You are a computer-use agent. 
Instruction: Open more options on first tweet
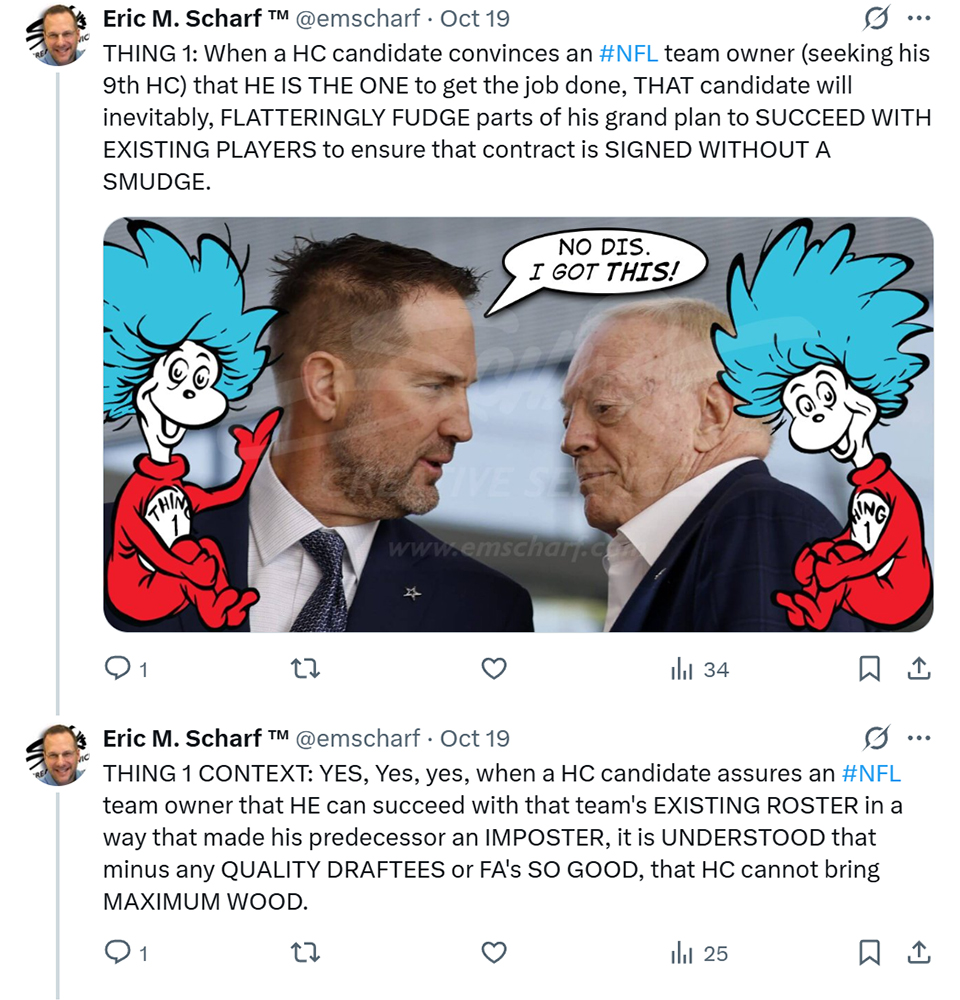point(918,18)
